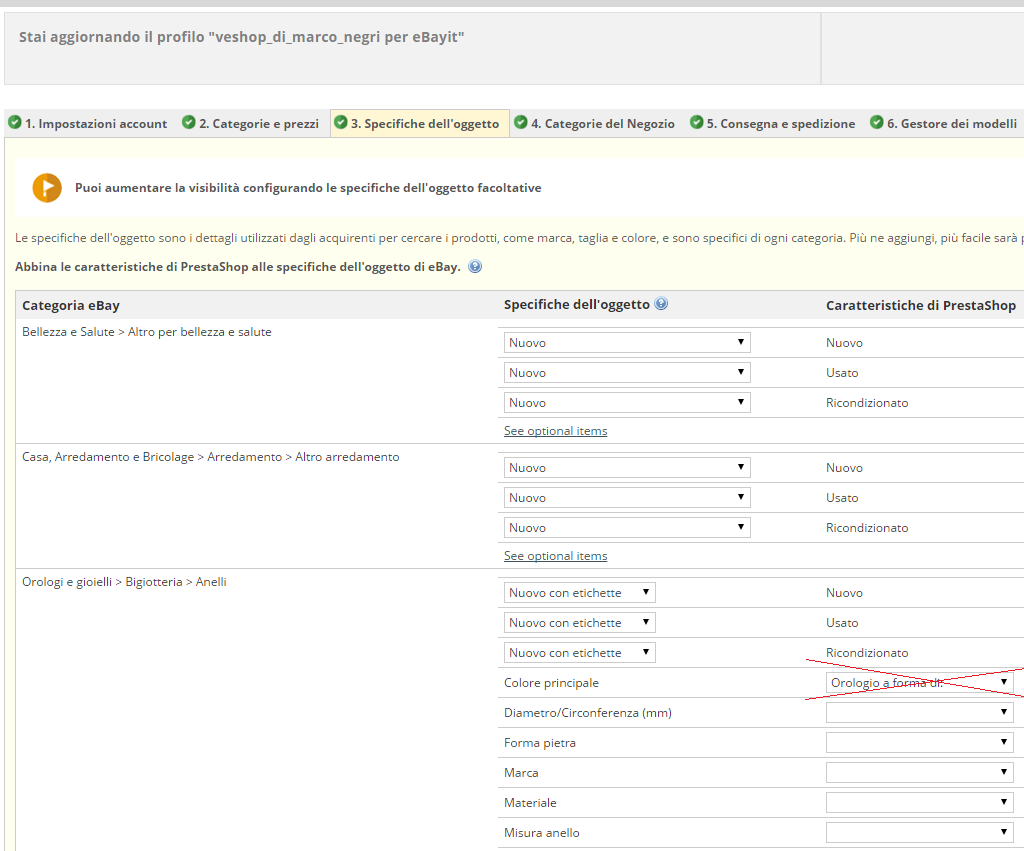Open the Misura anello feature dropdown
1024x851 pixels.
click(x=920, y=833)
